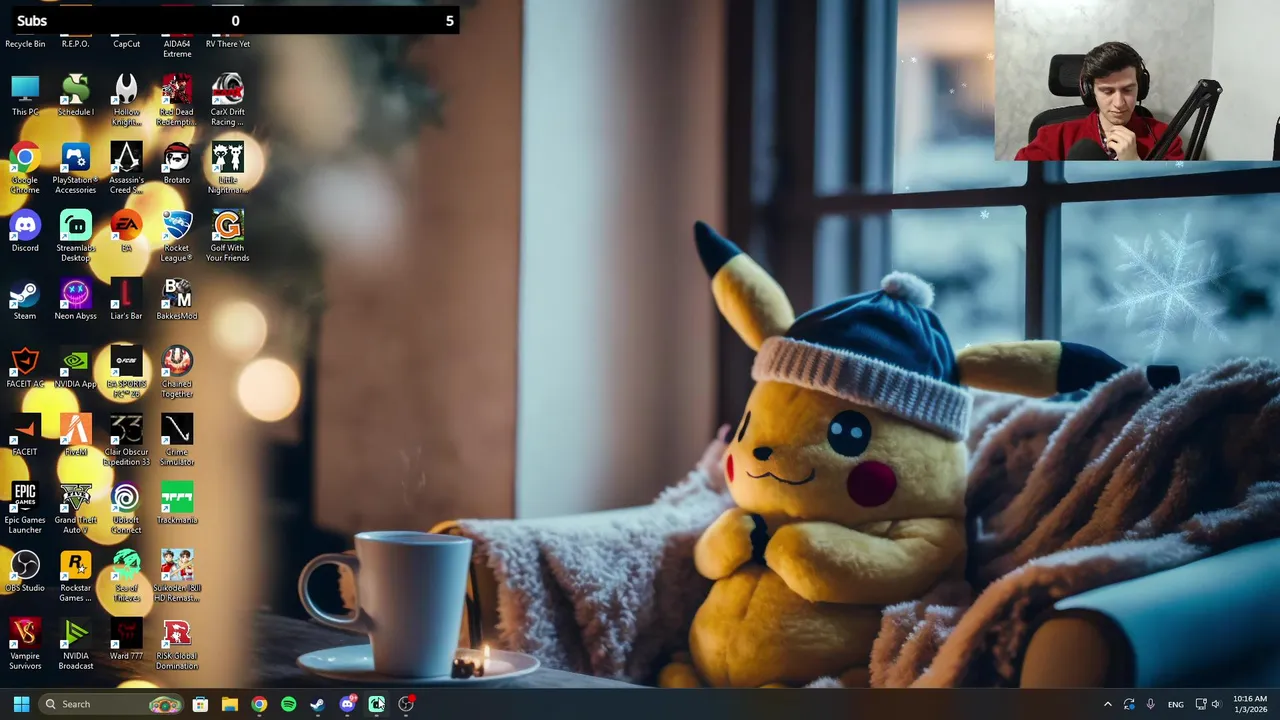Screen dimensions: 1280x720
Task: Open Discord taskbar icon with notification badge
Action: (347, 704)
